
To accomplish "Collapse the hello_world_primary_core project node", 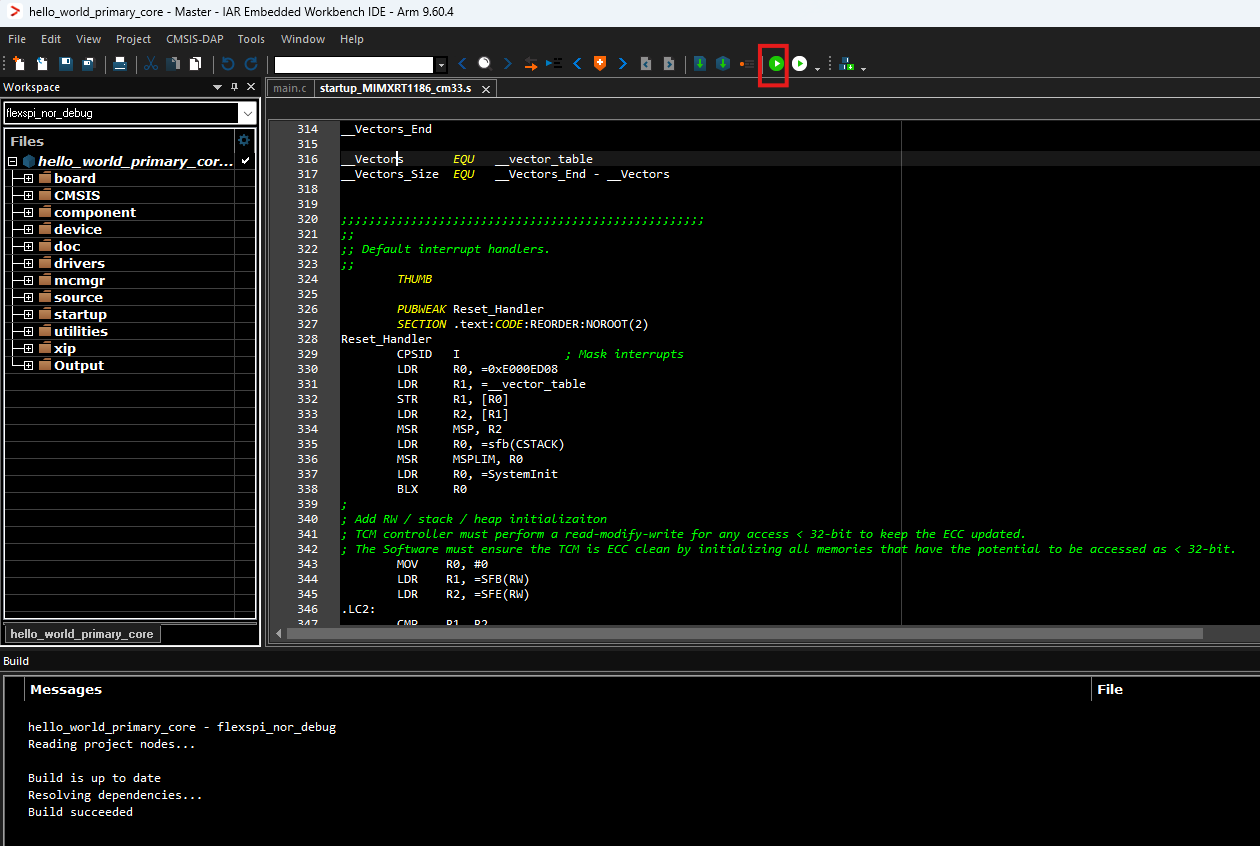I will [13, 162].
